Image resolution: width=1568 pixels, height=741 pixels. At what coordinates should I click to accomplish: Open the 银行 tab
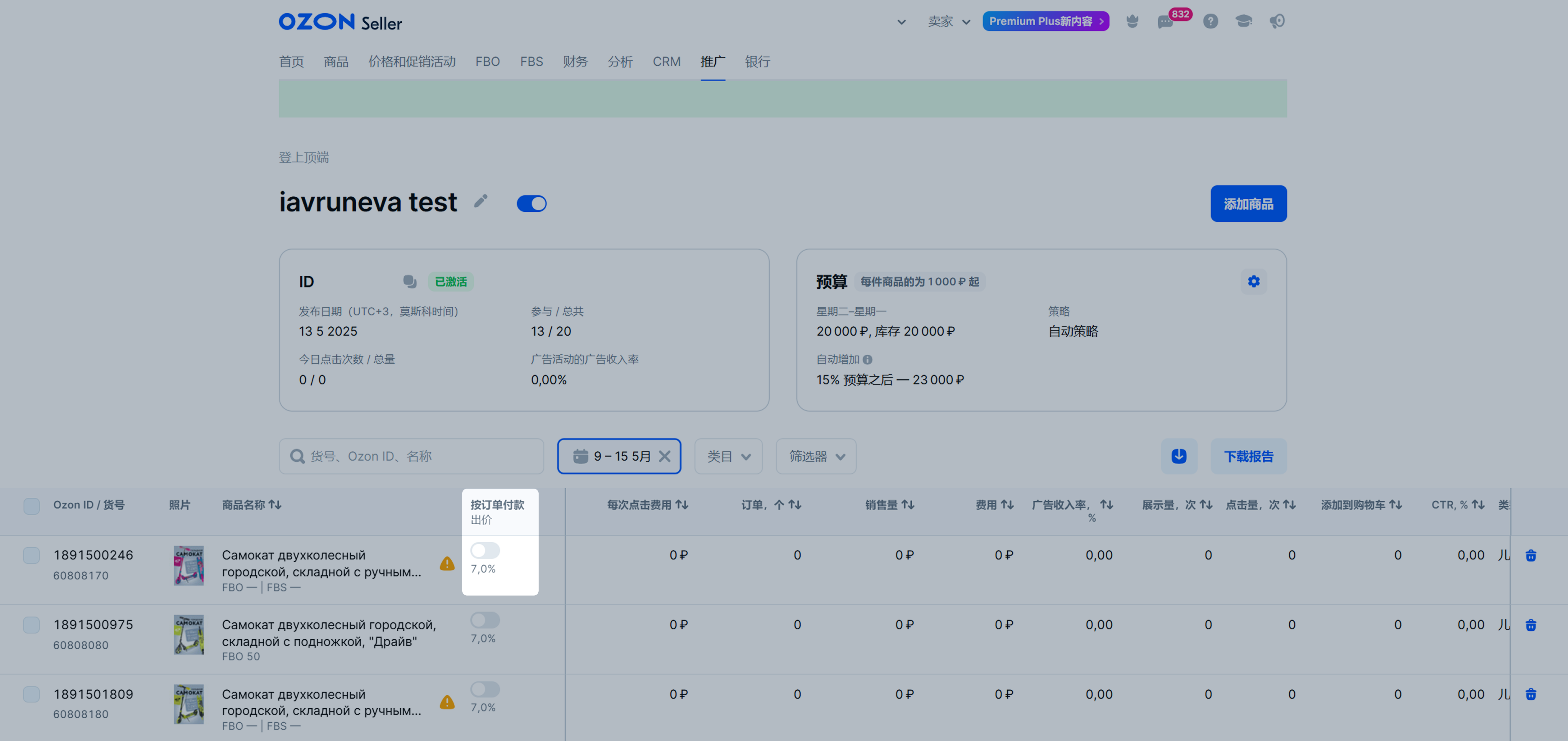coord(757,62)
